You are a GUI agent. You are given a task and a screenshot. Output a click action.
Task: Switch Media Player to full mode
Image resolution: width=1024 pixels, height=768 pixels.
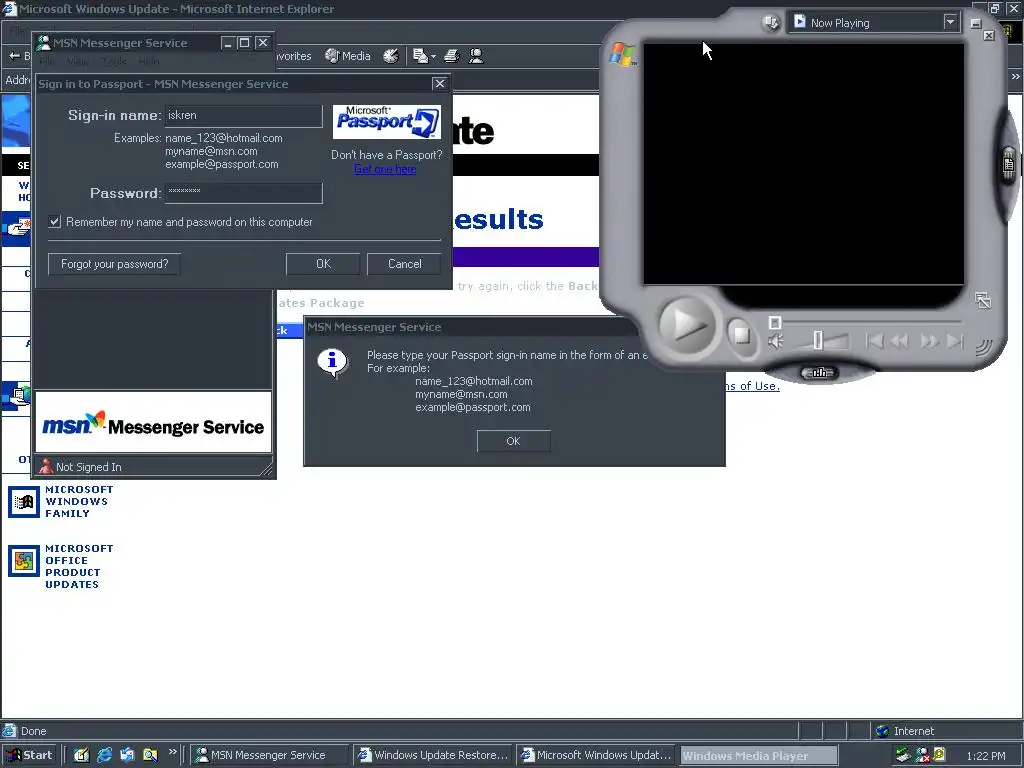[983, 300]
